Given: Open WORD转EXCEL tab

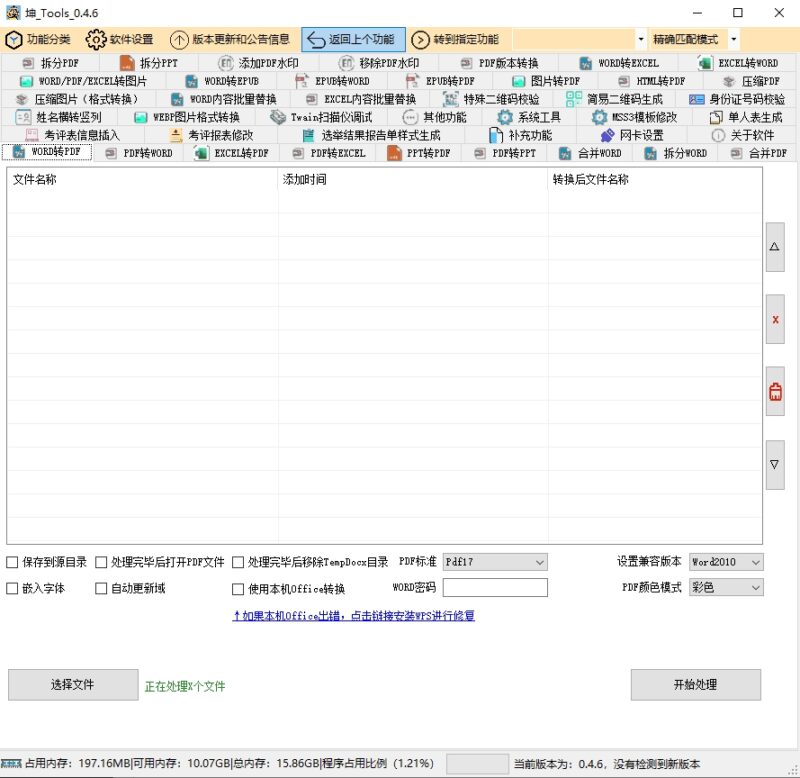Looking at the screenshot, I should 618,63.
